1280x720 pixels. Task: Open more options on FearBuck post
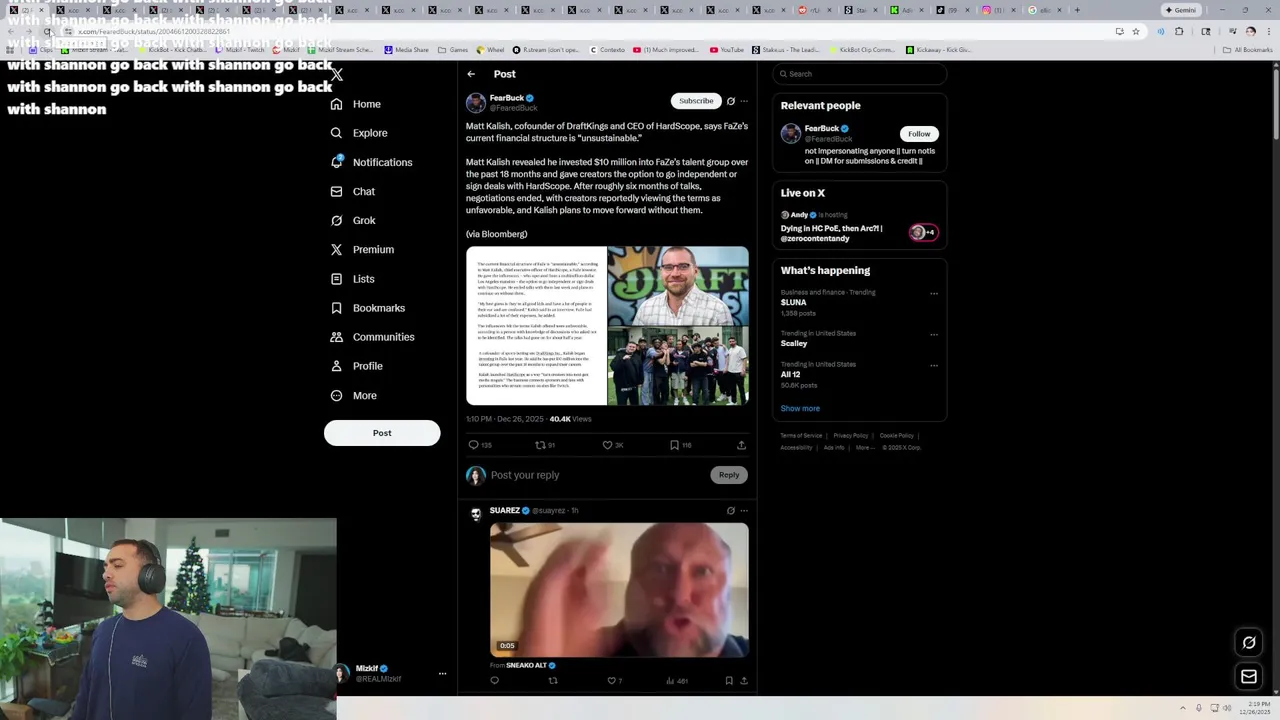coord(744,101)
